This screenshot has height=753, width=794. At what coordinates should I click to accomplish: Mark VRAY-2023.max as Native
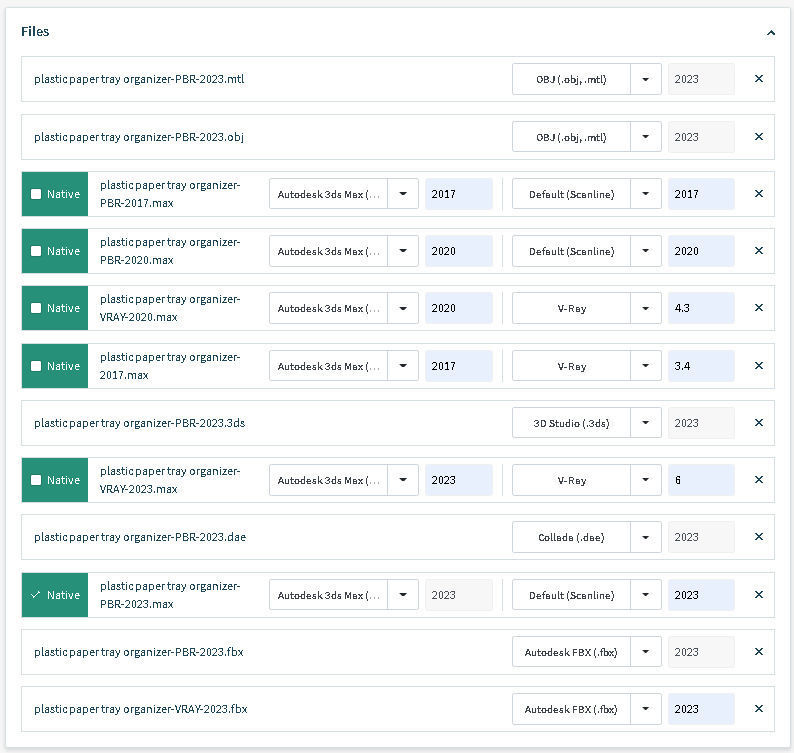tap(36, 480)
